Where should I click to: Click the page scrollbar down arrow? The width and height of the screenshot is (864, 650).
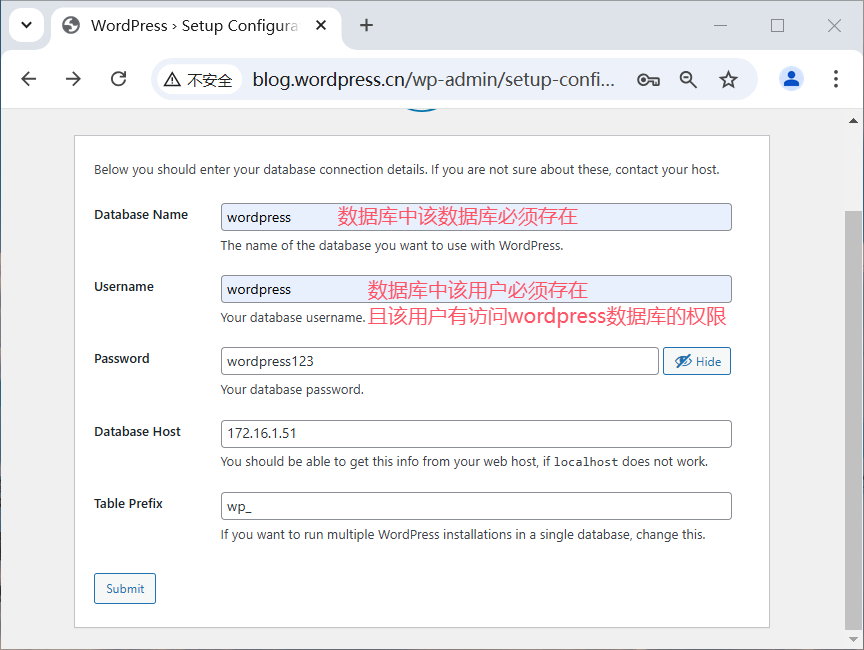pos(853,640)
